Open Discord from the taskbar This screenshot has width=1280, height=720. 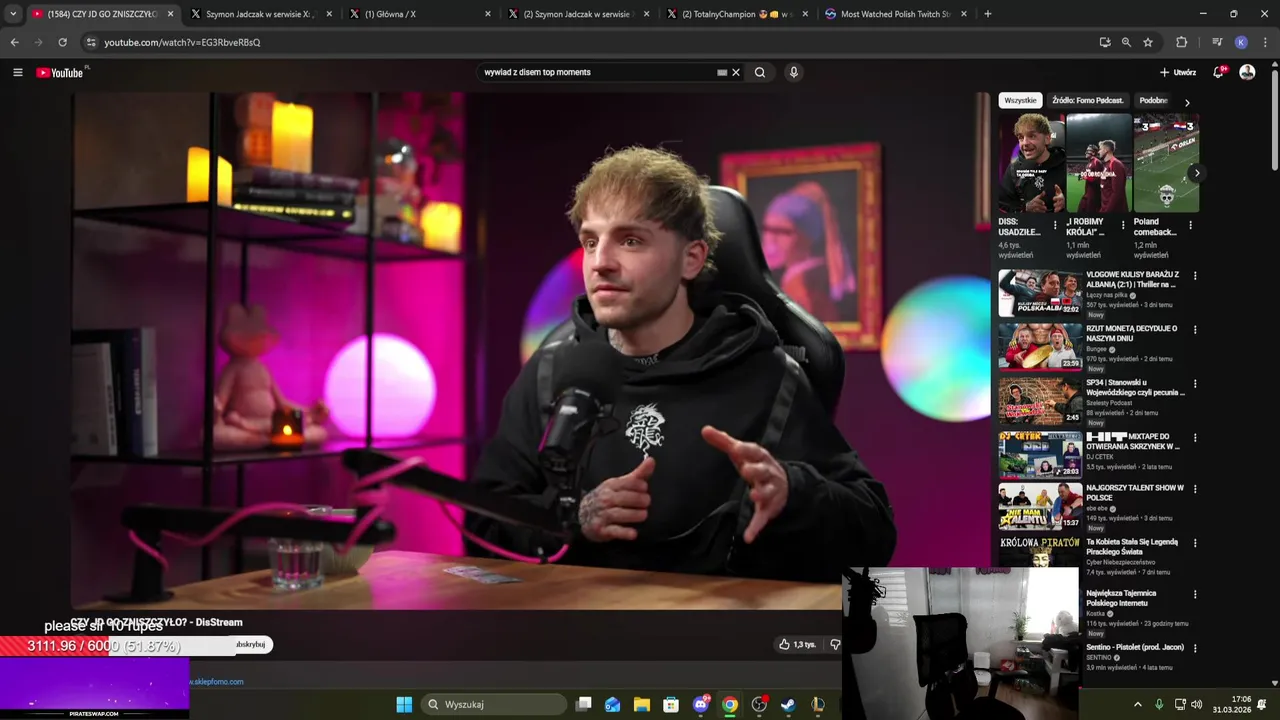click(701, 704)
